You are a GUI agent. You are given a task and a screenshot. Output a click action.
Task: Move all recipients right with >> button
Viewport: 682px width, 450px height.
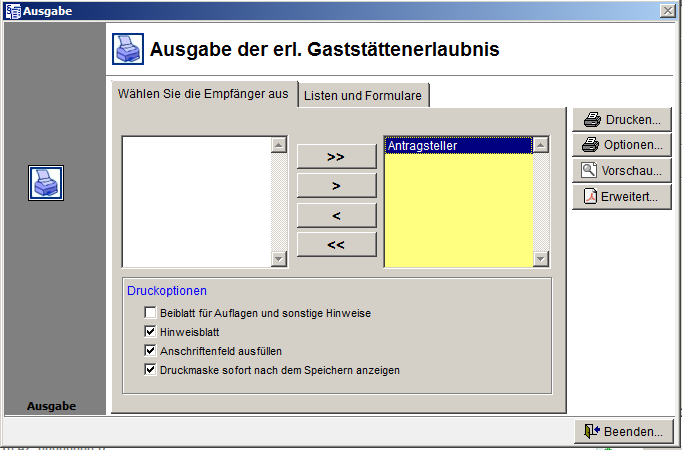pyautogui.click(x=336, y=157)
